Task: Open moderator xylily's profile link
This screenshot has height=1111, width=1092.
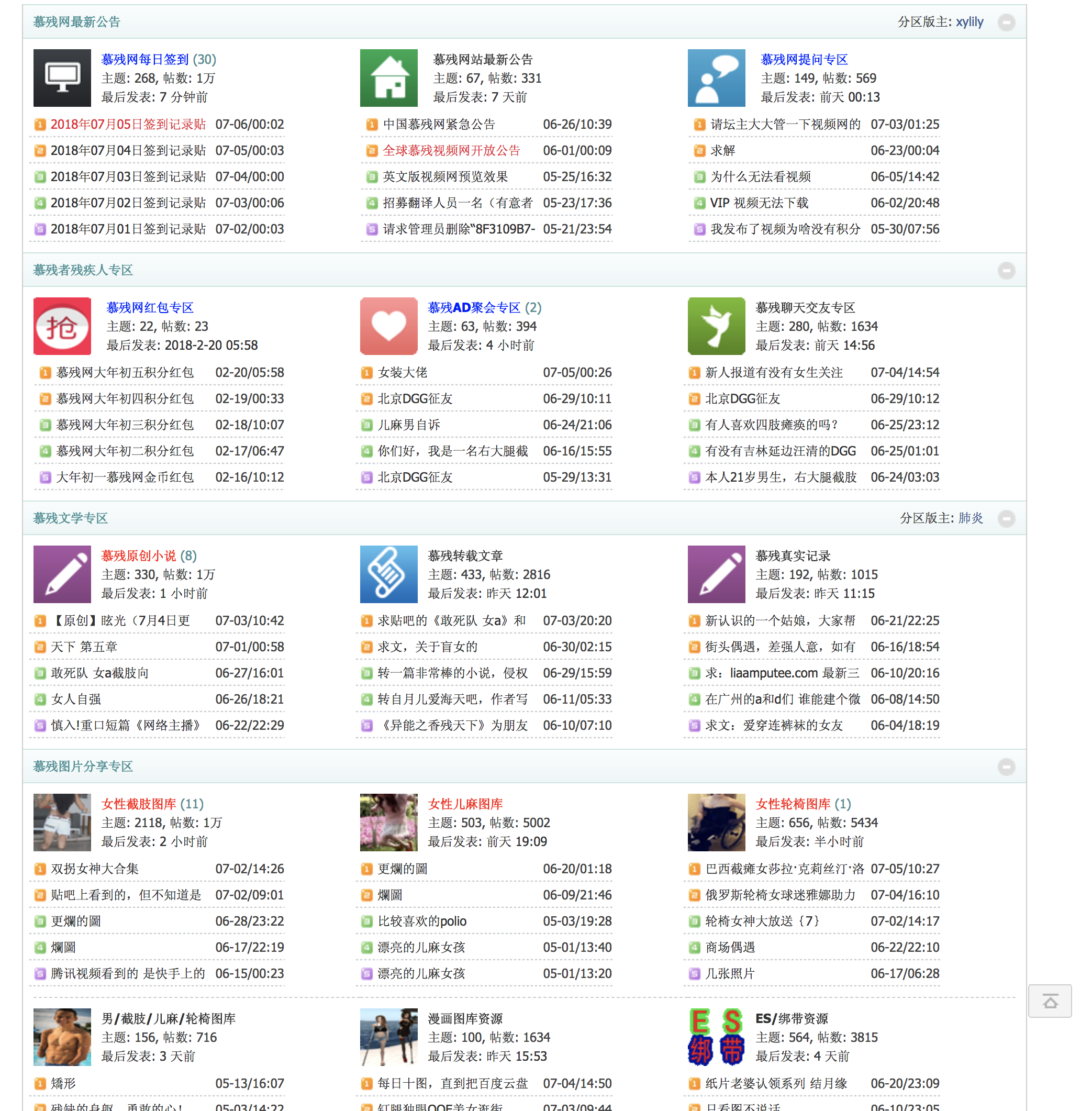Action: point(970,23)
